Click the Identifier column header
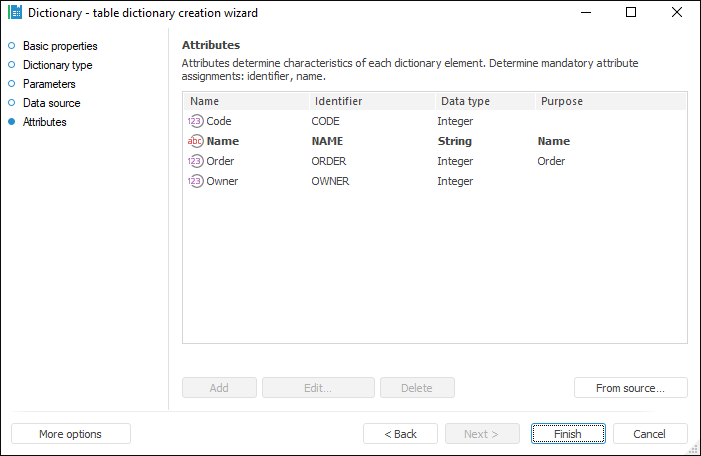The image size is (701, 456). point(372,101)
